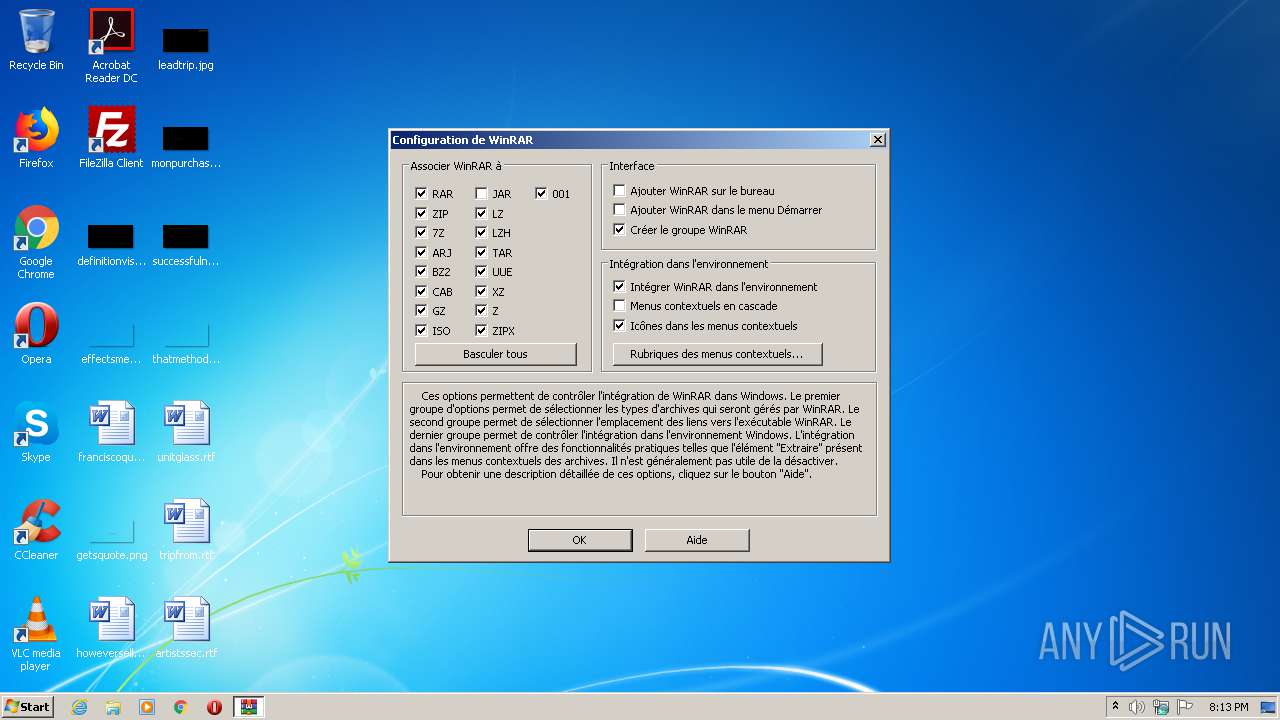Image resolution: width=1280 pixels, height=720 pixels.
Task: Toggle the XZ association checkbox
Action: point(481,291)
